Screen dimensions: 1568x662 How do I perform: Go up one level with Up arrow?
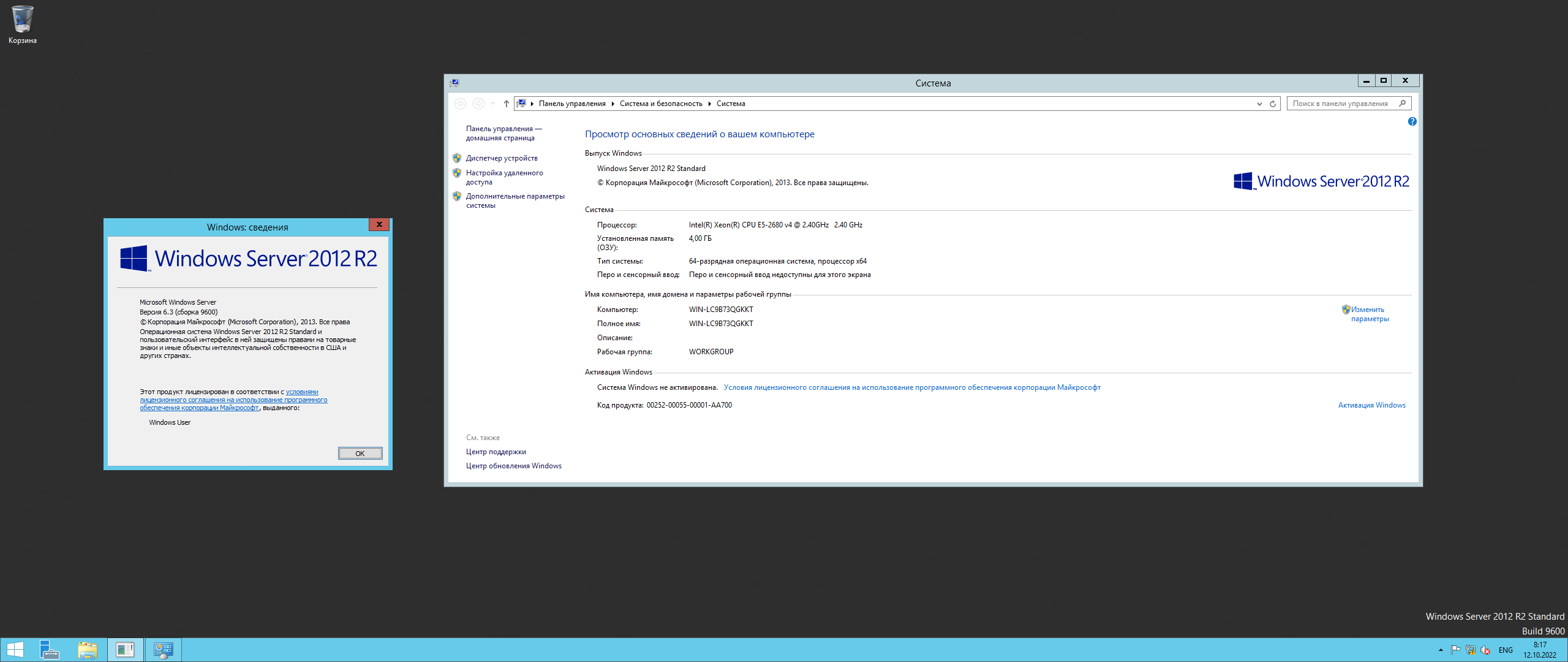click(506, 104)
